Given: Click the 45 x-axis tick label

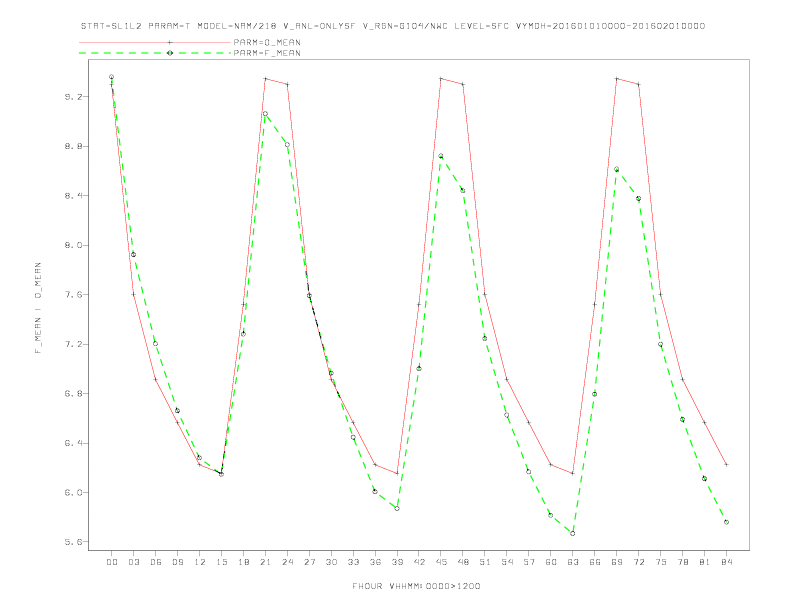Looking at the screenshot, I should tap(441, 562).
